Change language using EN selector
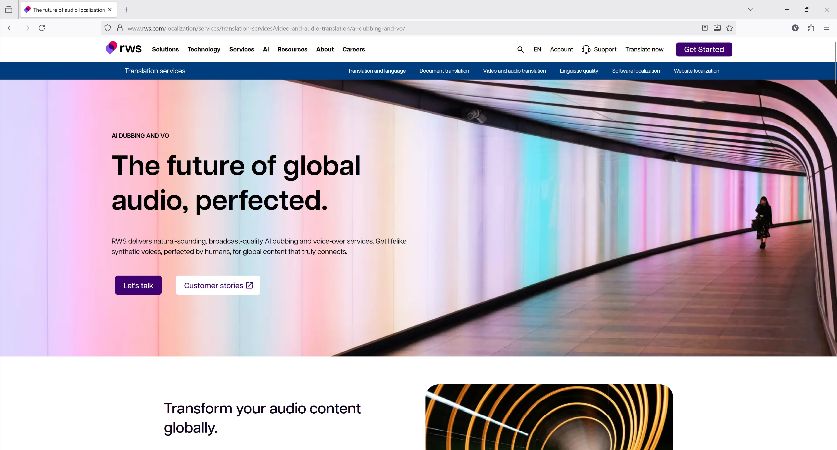 537,49
